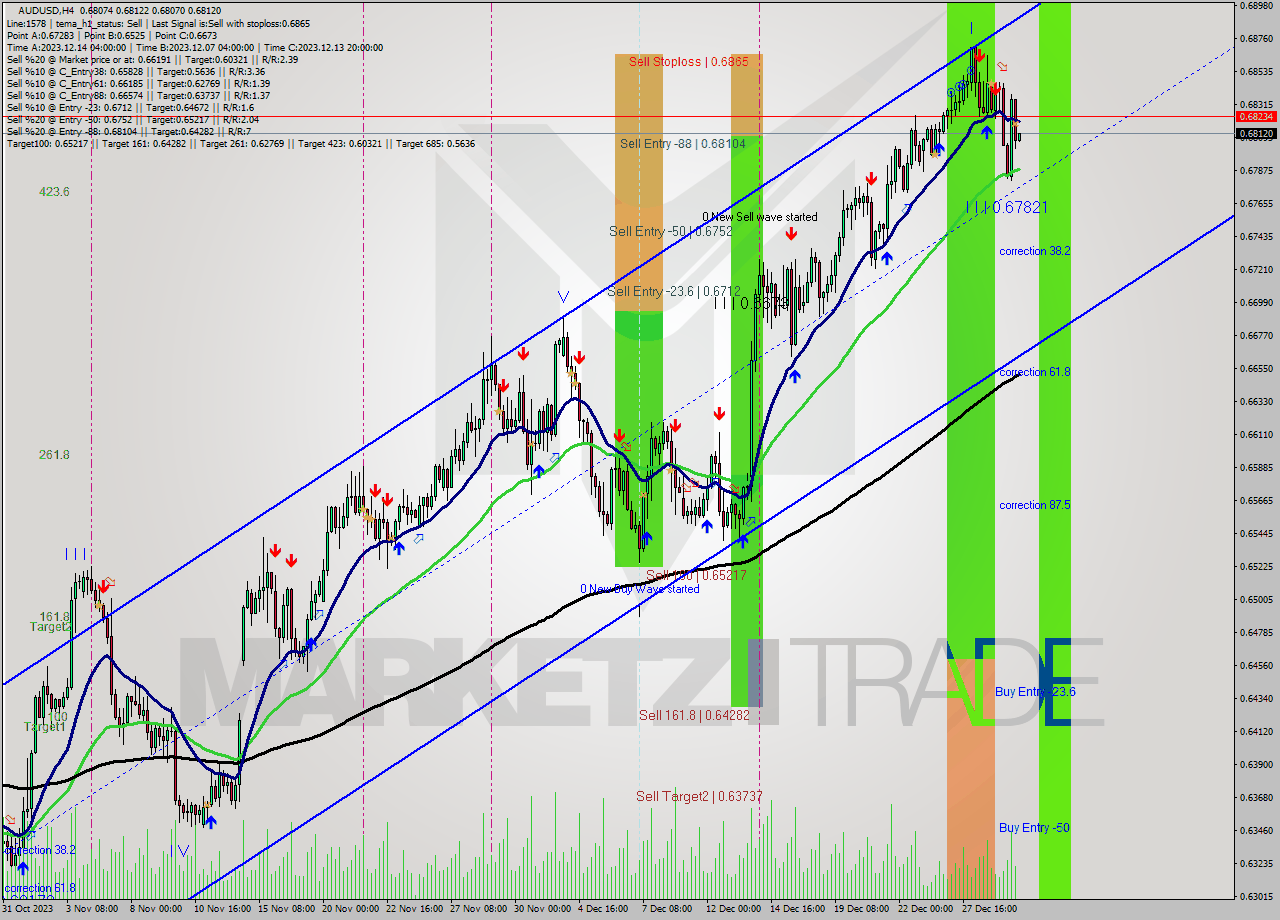Image resolution: width=1280 pixels, height=920 pixels.
Task: Click the '30 Nov 00:00' time label
Action: click(x=544, y=909)
